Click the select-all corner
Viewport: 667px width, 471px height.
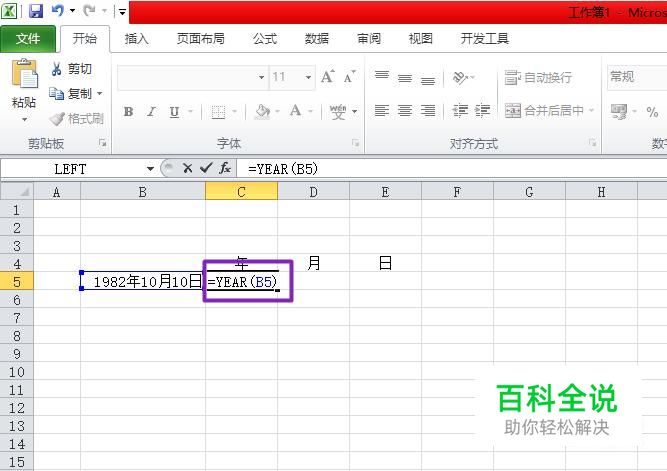17,191
